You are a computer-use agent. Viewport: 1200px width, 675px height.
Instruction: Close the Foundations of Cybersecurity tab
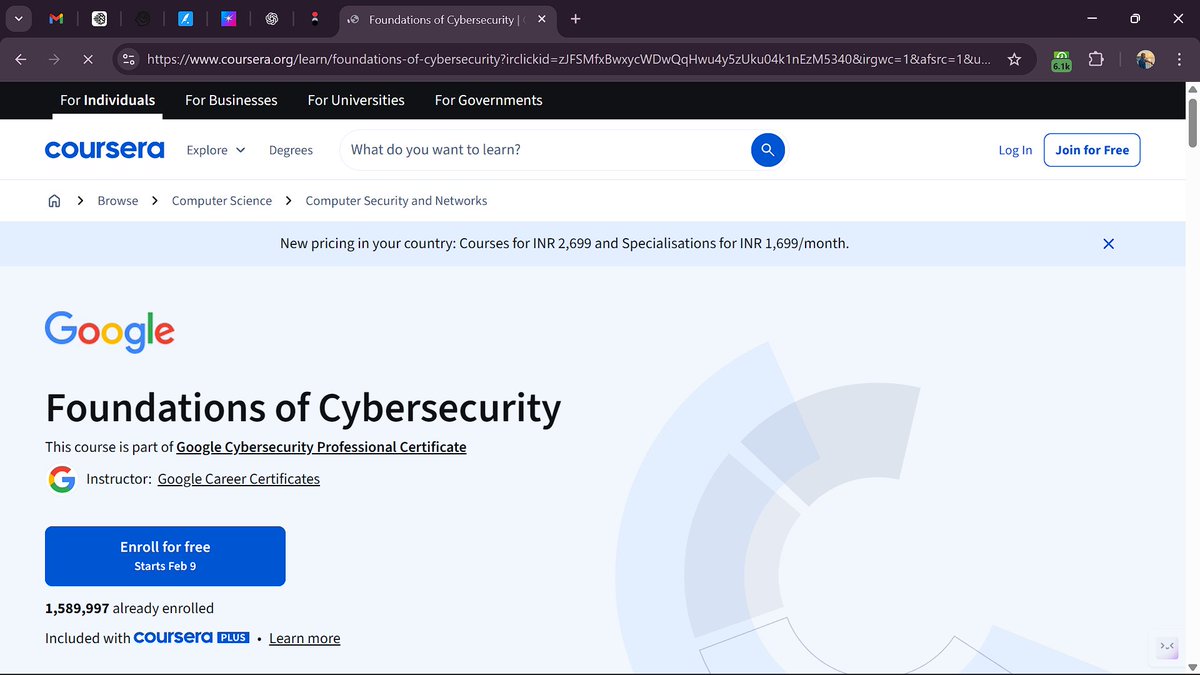[x=541, y=19]
